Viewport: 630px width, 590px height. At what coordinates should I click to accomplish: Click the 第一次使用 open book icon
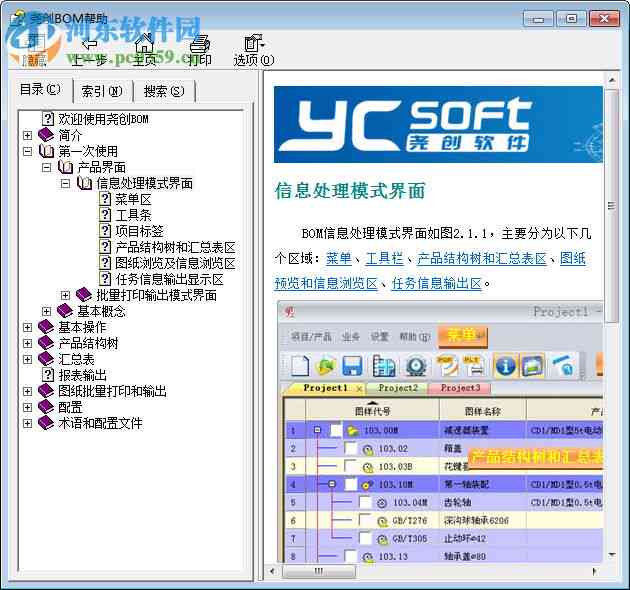click(46, 151)
